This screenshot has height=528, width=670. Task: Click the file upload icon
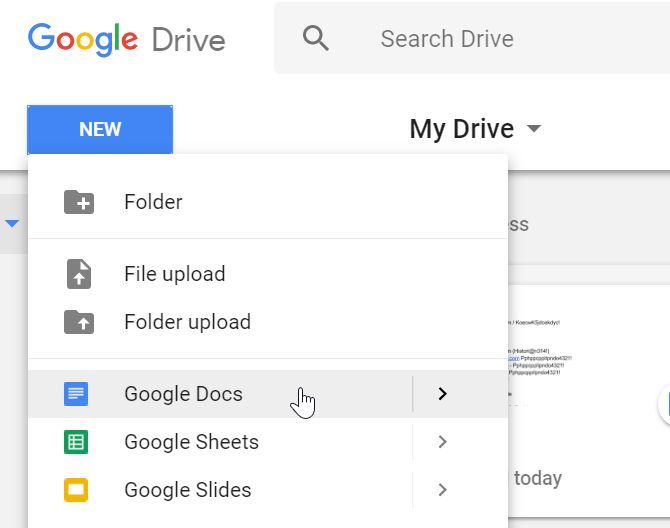pyautogui.click(x=78, y=274)
